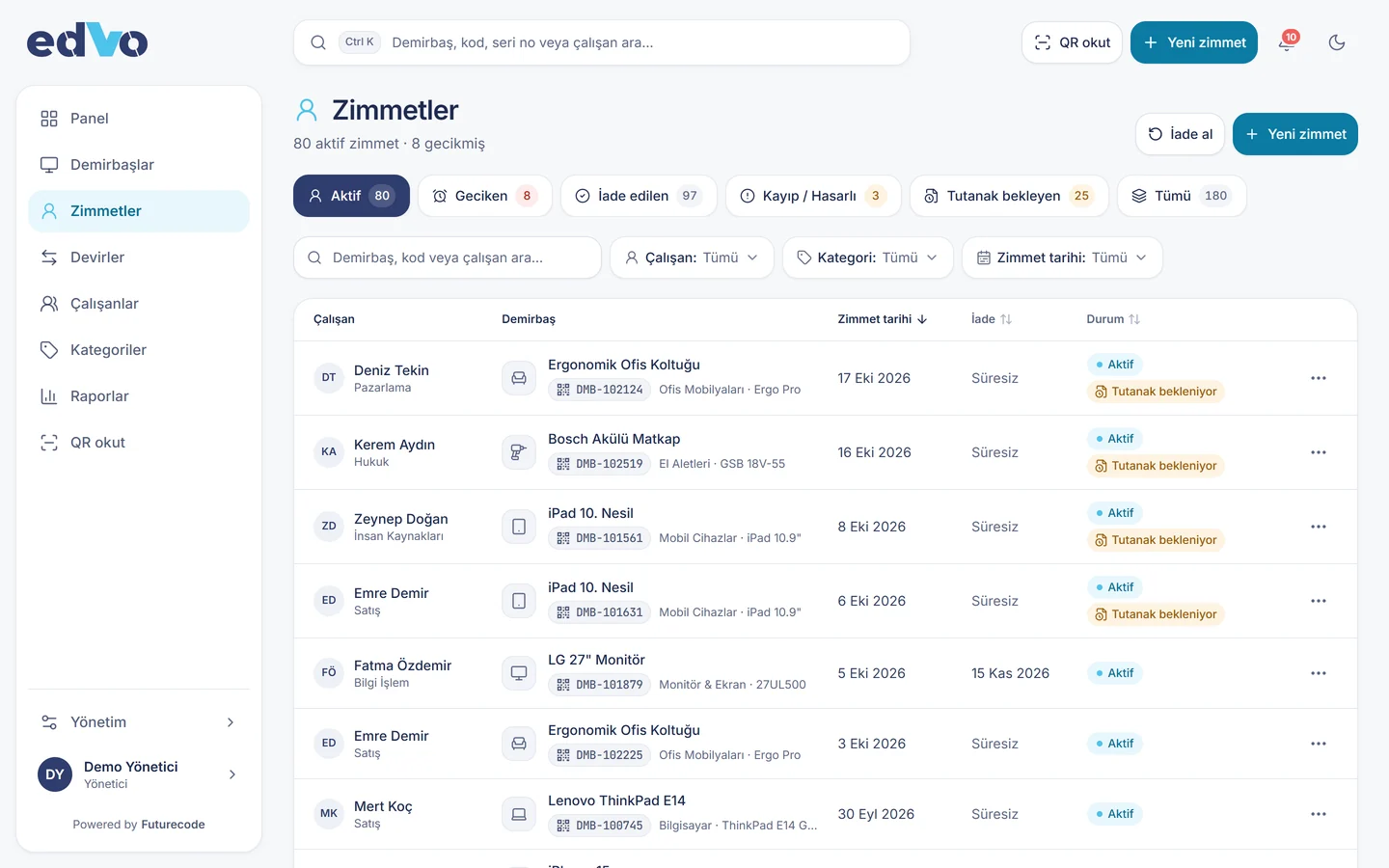This screenshot has width=1389, height=868.
Task: Focus the global Demirbaş search field at the top
Action: click(602, 42)
